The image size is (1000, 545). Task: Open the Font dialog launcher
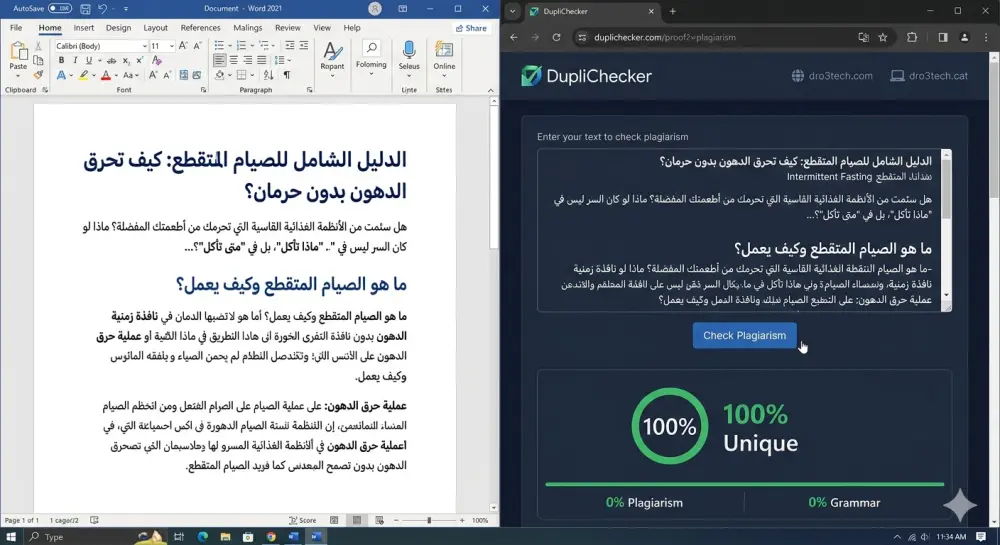tap(203, 90)
